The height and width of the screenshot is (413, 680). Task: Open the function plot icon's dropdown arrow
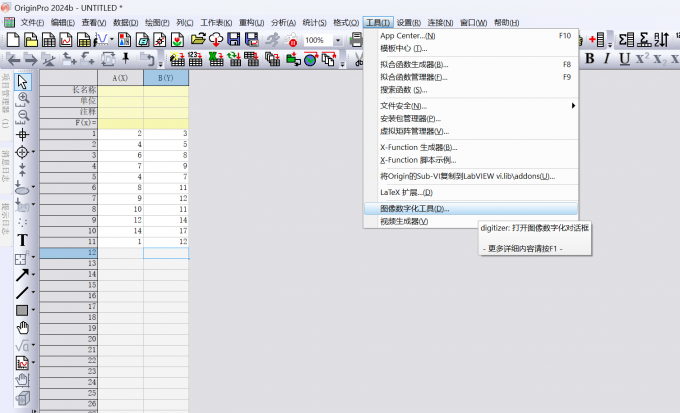[112, 40]
